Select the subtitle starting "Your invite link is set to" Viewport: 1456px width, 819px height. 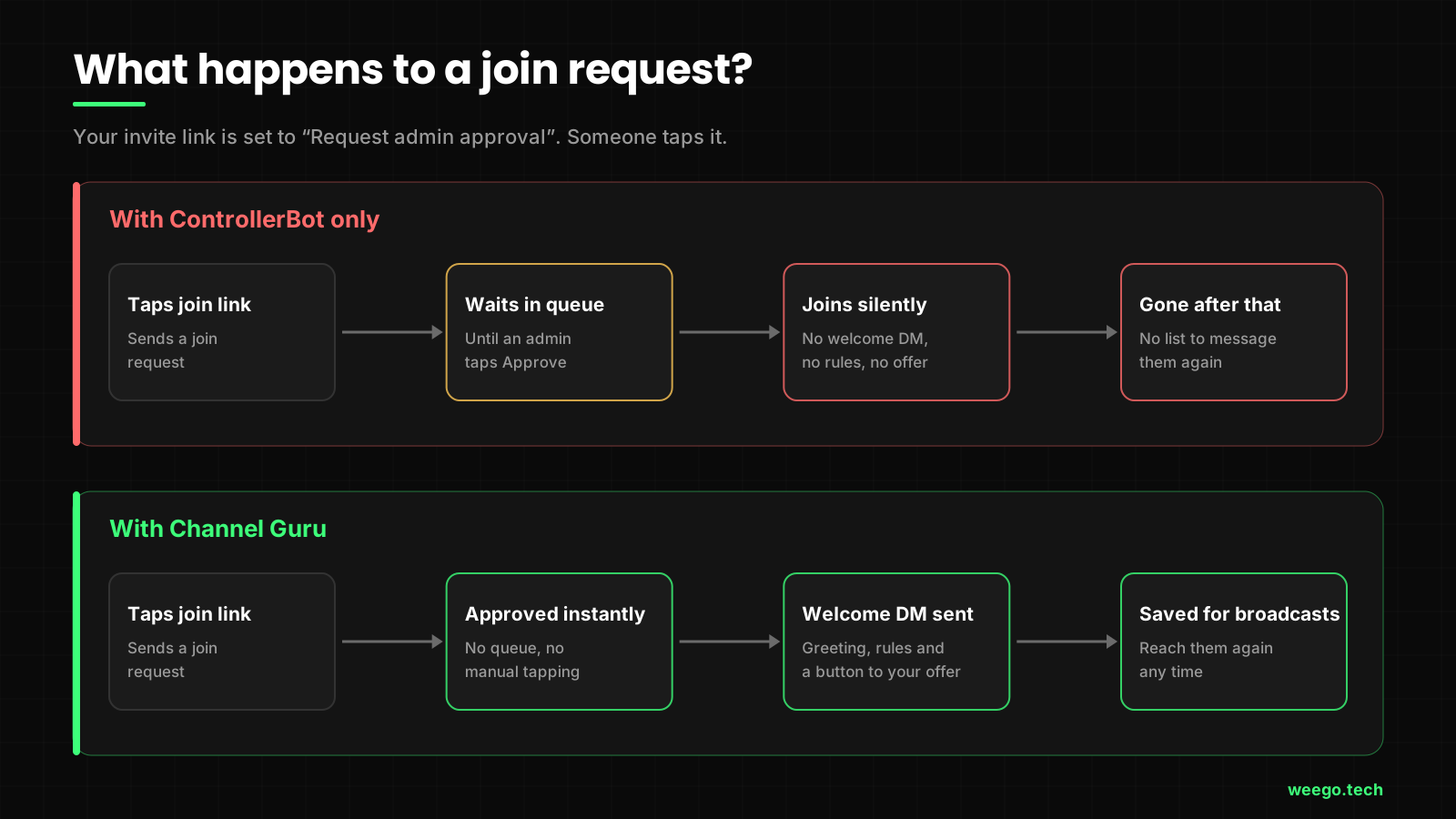point(400,137)
